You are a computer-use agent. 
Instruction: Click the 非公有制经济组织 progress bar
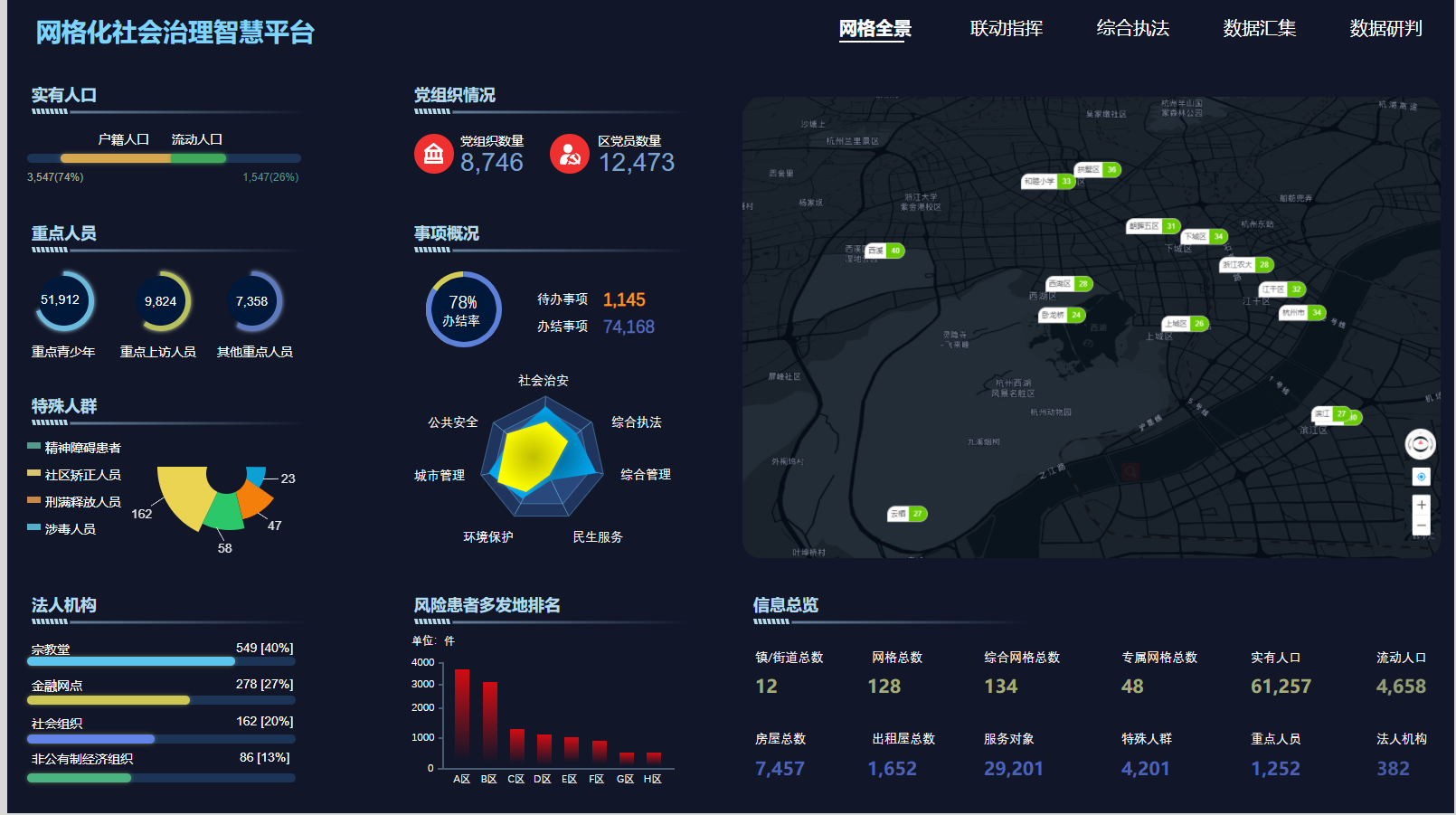pyautogui.click(x=162, y=778)
